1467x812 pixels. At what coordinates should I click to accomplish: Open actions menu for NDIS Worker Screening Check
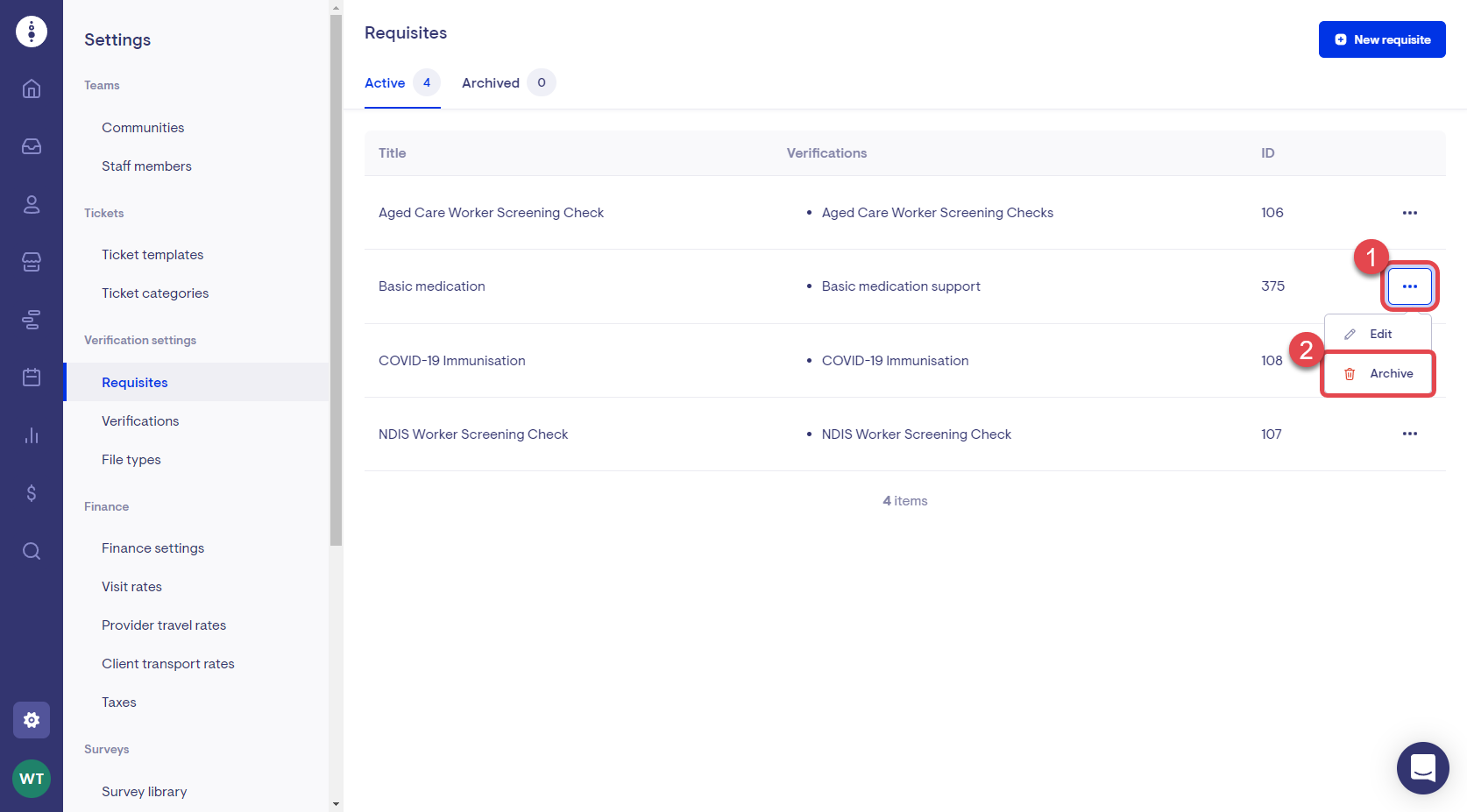click(x=1409, y=434)
